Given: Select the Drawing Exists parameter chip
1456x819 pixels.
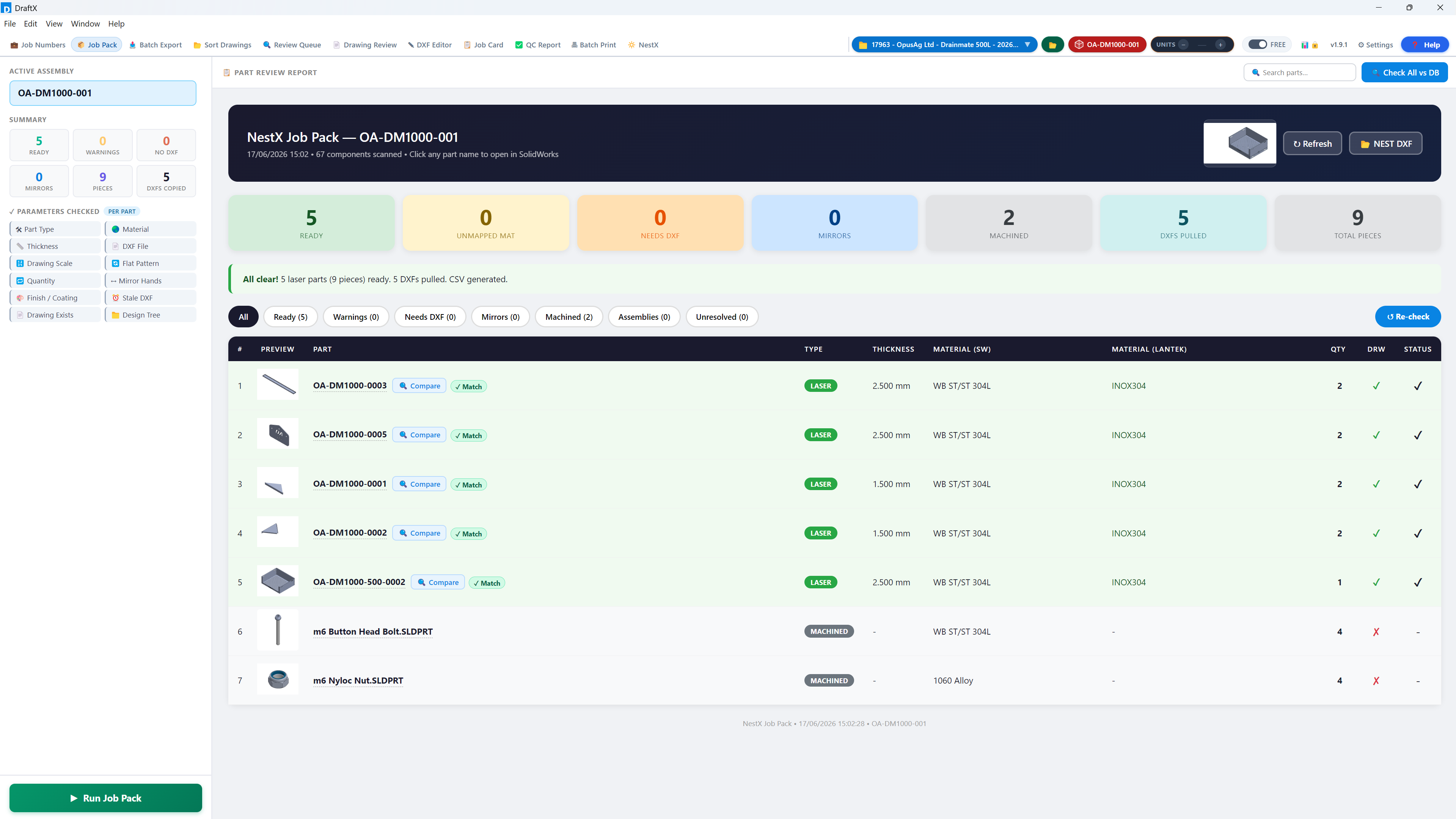Looking at the screenshot, I should pyautogui.click(x=55, y=315).
